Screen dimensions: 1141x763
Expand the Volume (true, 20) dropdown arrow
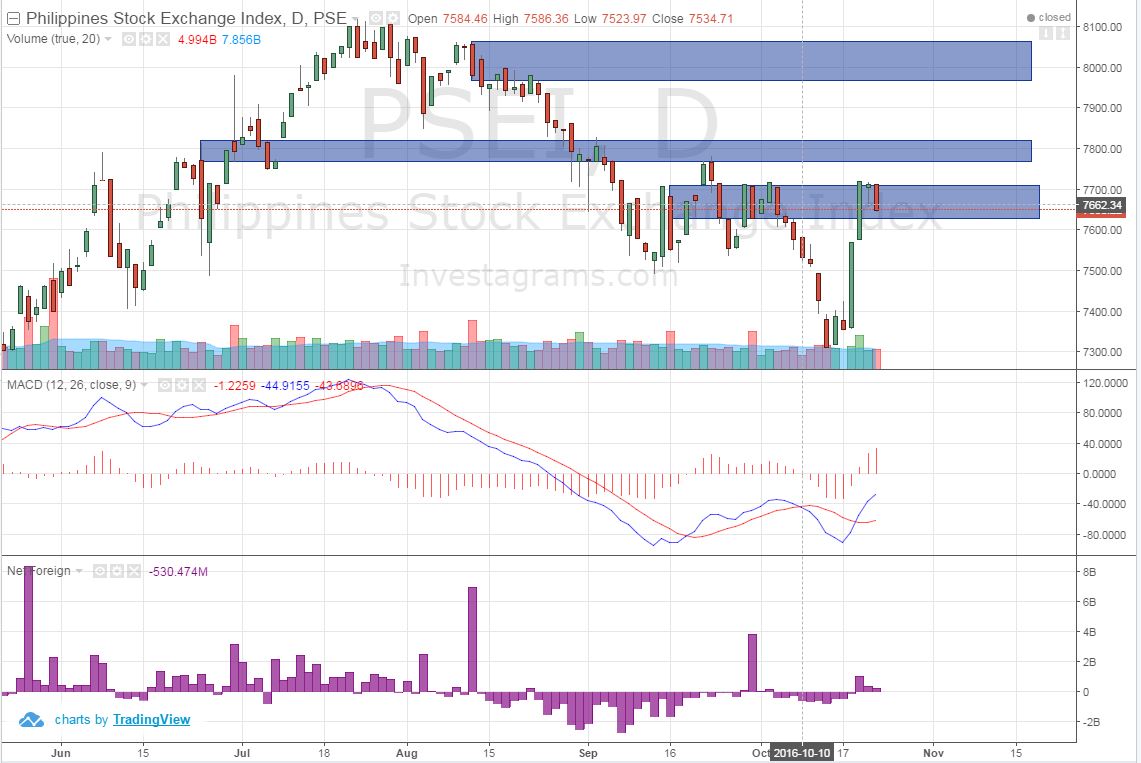click(107, 39)
